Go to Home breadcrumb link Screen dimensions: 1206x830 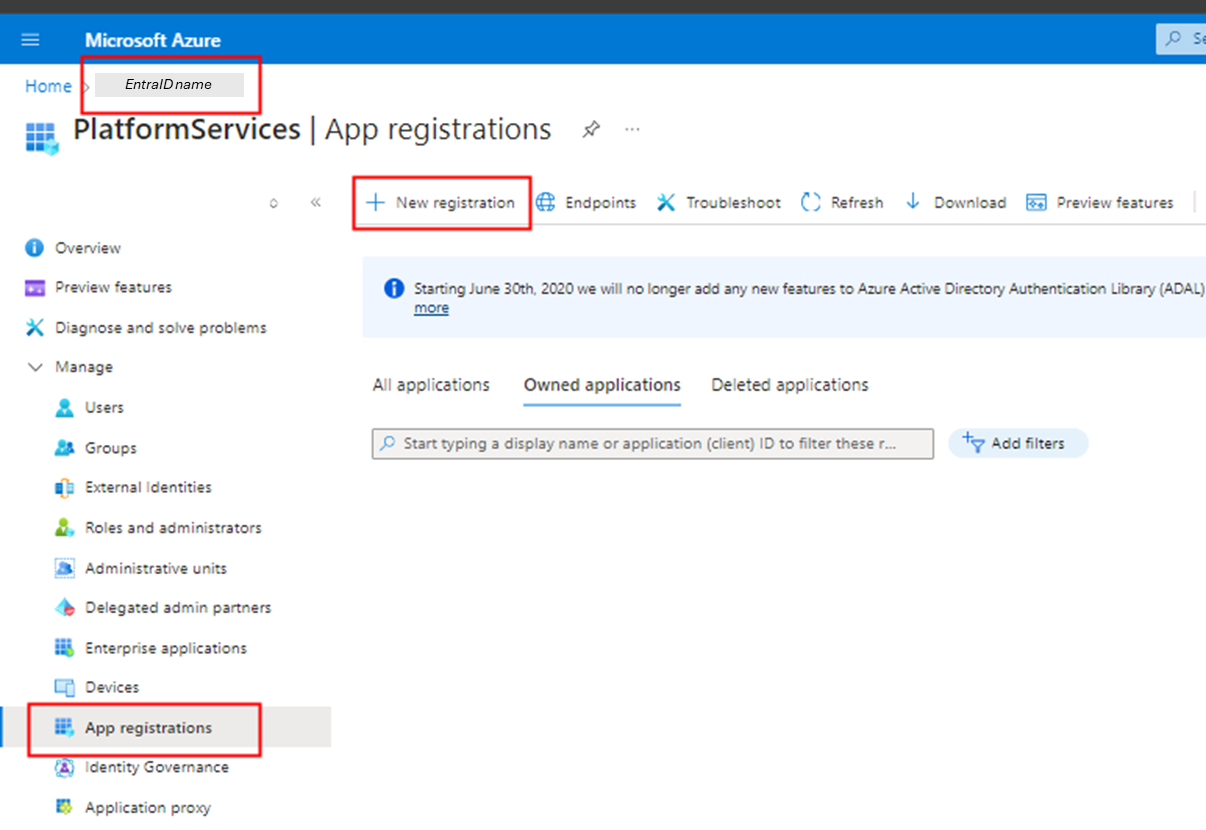[48, 86]
